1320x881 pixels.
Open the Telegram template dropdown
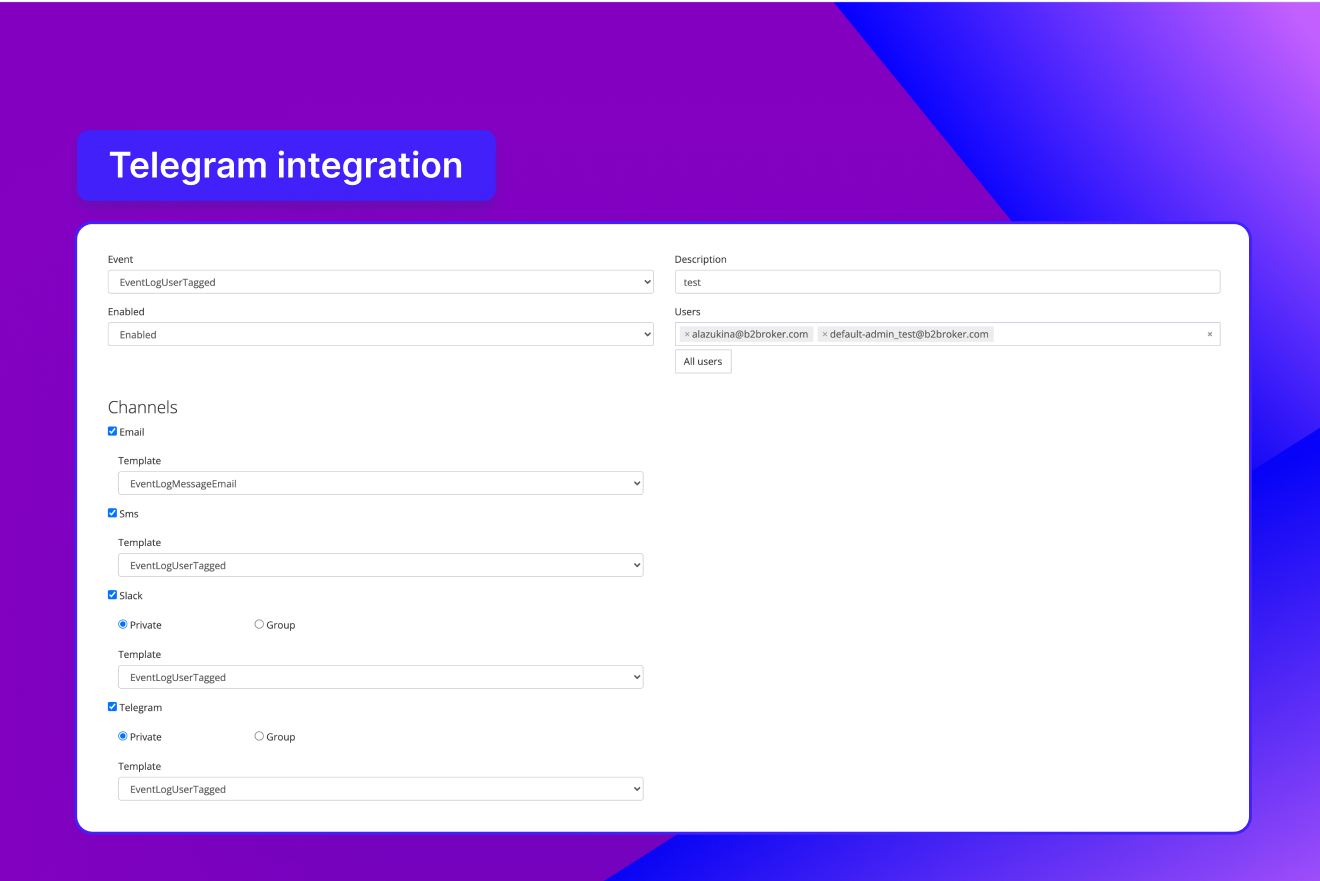tap(380, 789)
